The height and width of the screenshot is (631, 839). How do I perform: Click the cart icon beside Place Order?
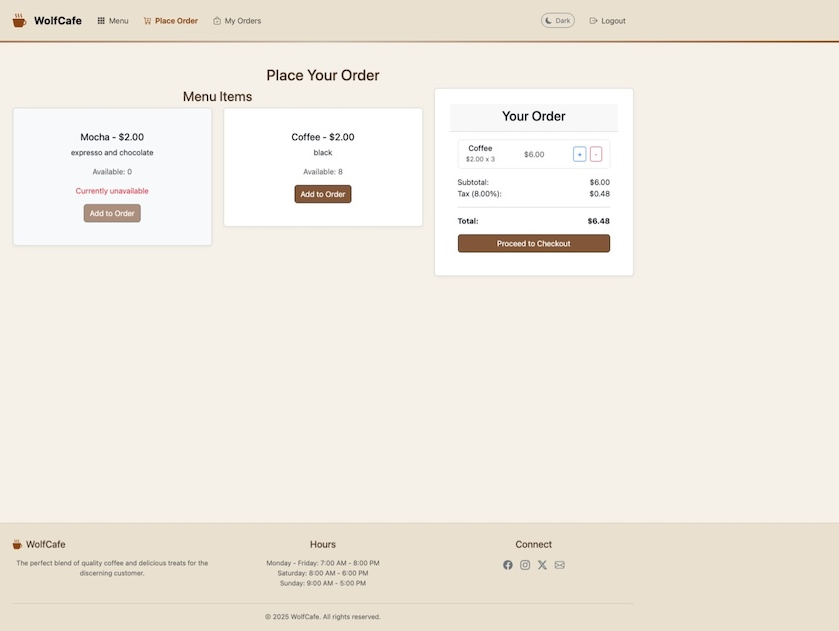coord(147,21)
